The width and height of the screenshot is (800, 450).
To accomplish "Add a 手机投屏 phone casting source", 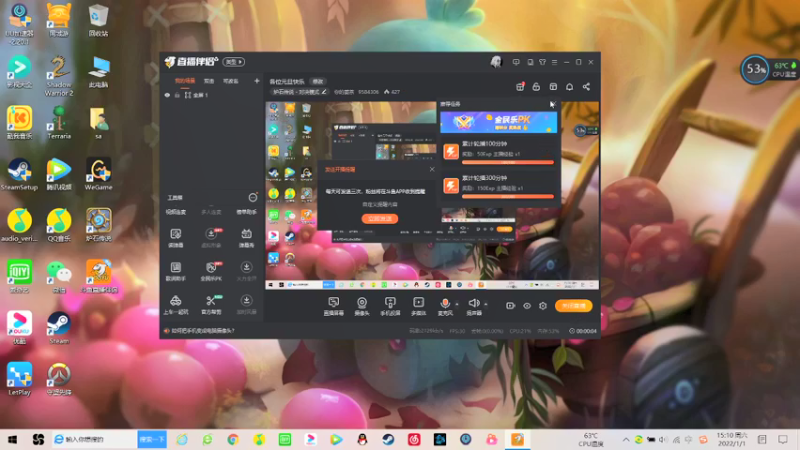I will click(390, 306).
